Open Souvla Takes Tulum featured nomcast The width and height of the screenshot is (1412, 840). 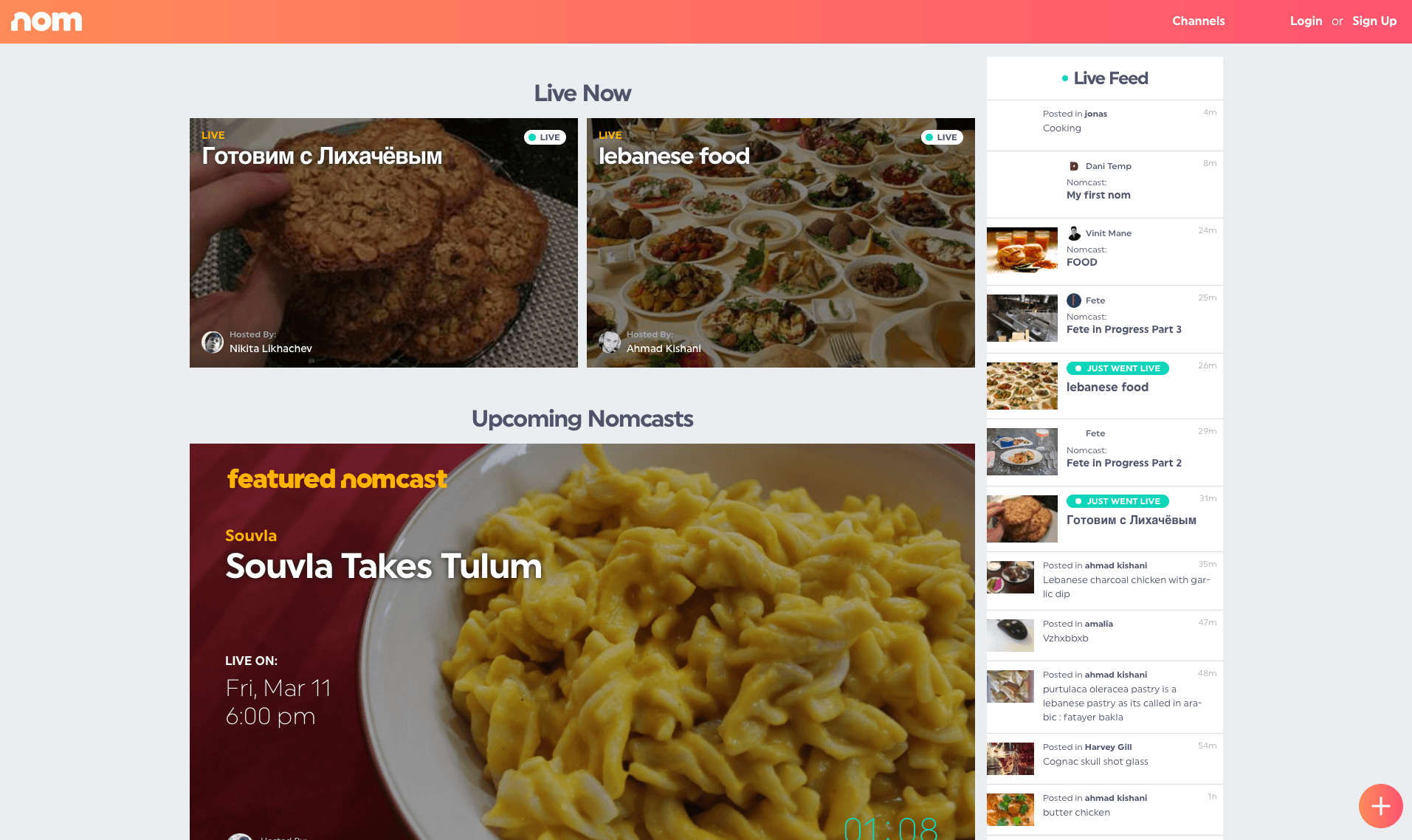point(582,641)
